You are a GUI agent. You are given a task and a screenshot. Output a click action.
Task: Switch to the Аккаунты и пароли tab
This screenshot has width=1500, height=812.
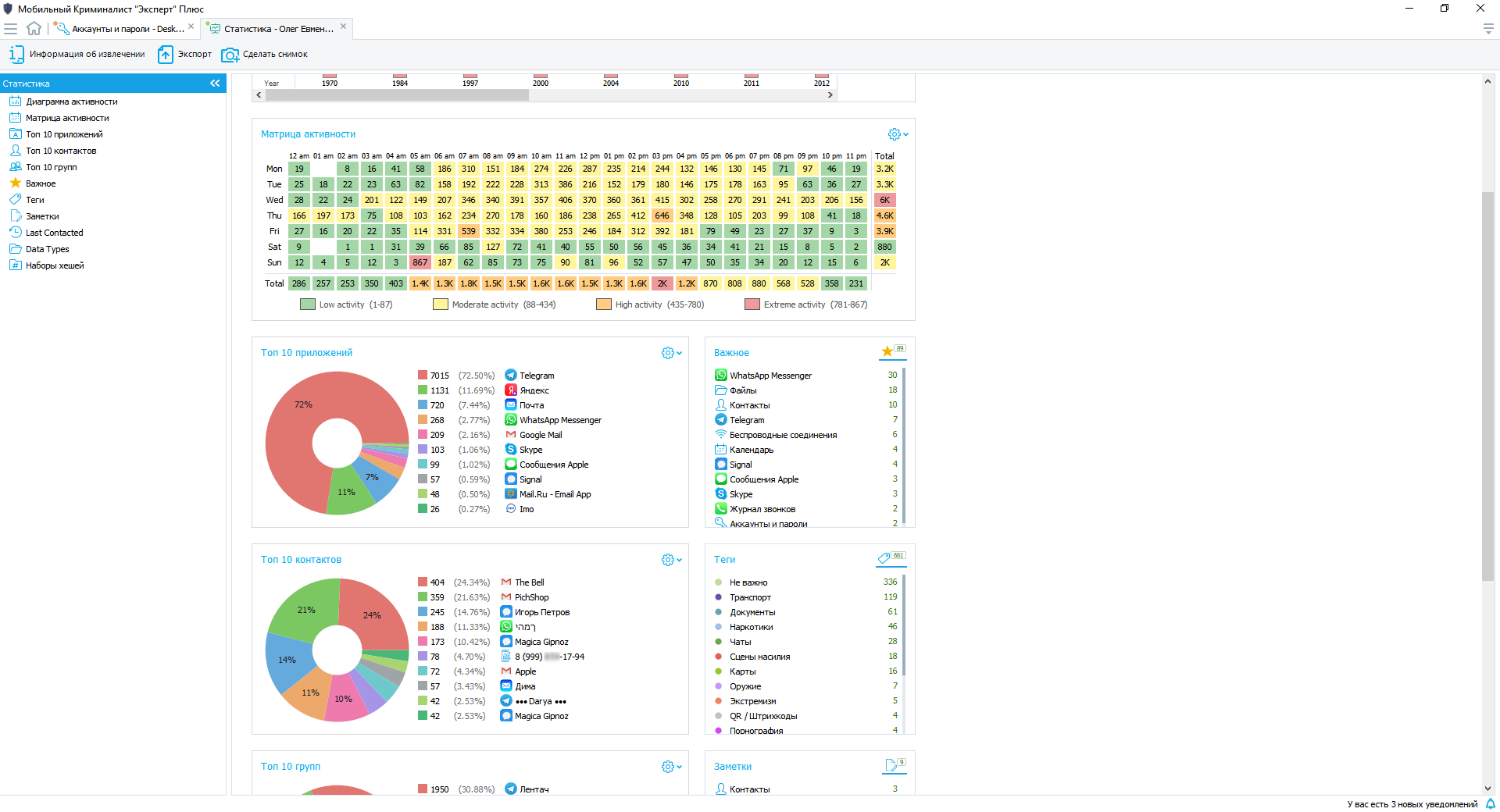point(125,29)
